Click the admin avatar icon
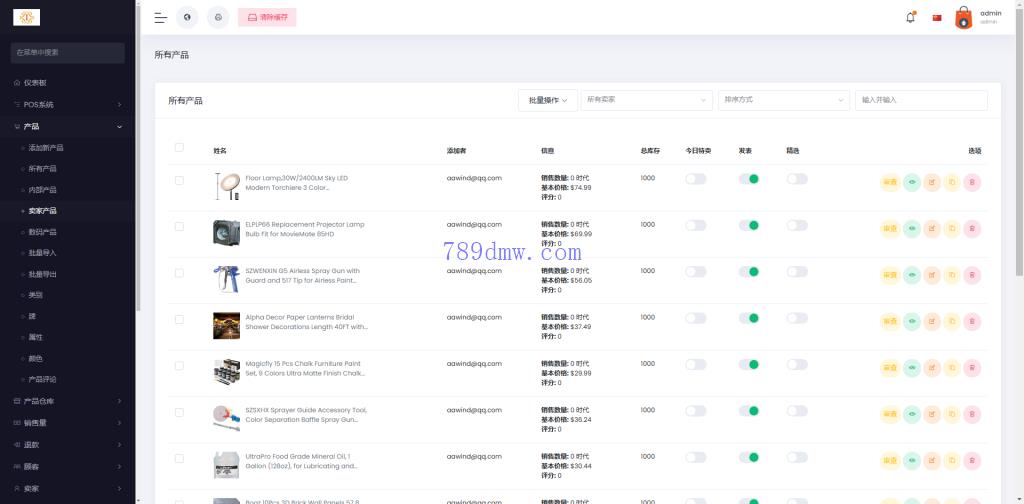The width and height of the screenshot is (1024, 504). (x=963, y=18)
